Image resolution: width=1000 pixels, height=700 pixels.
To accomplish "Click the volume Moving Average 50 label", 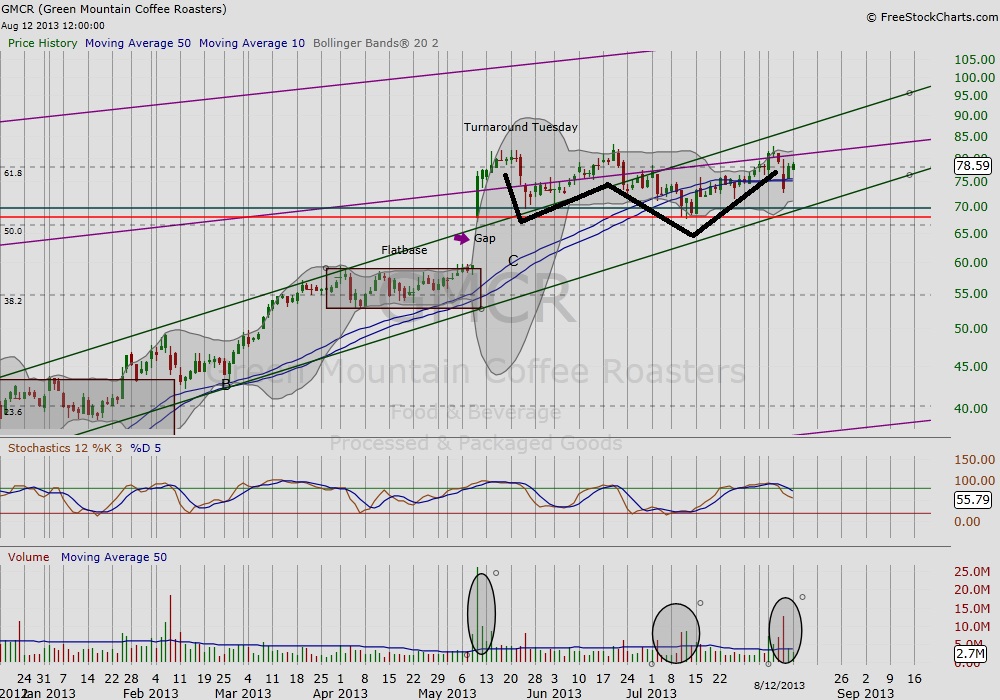I will tap(113, 557).
